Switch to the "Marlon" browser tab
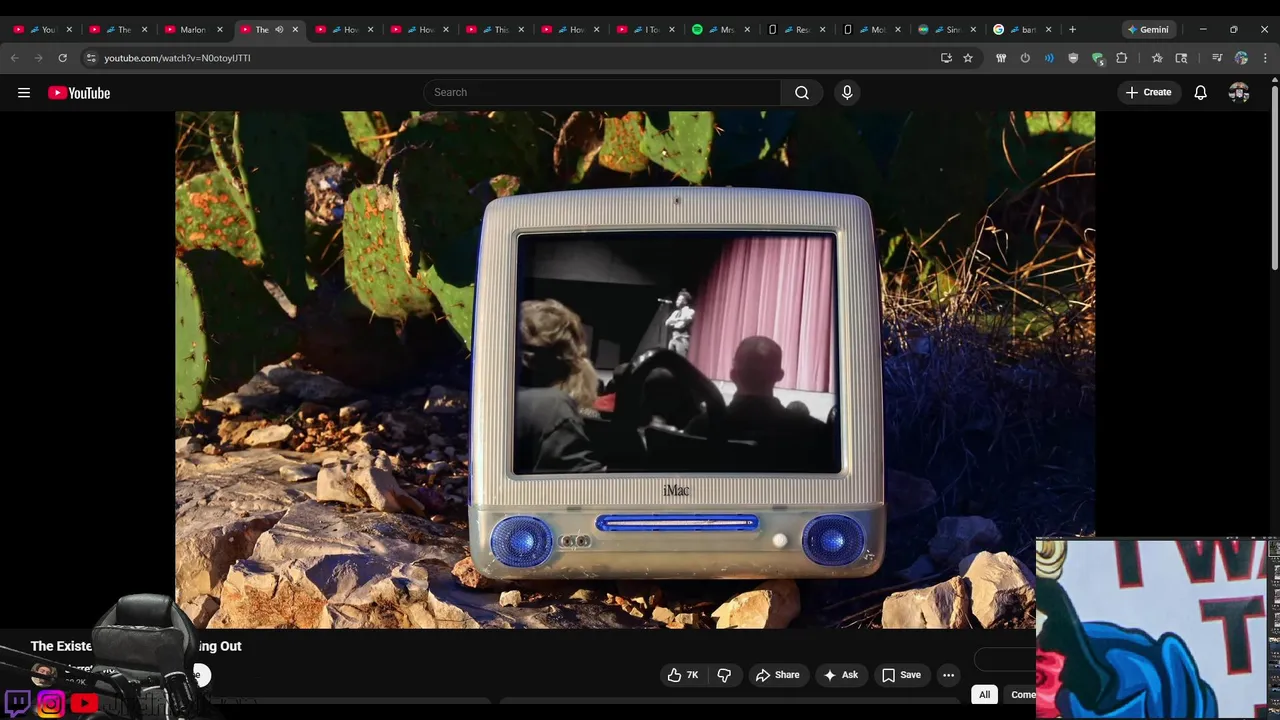 [193, 30]
